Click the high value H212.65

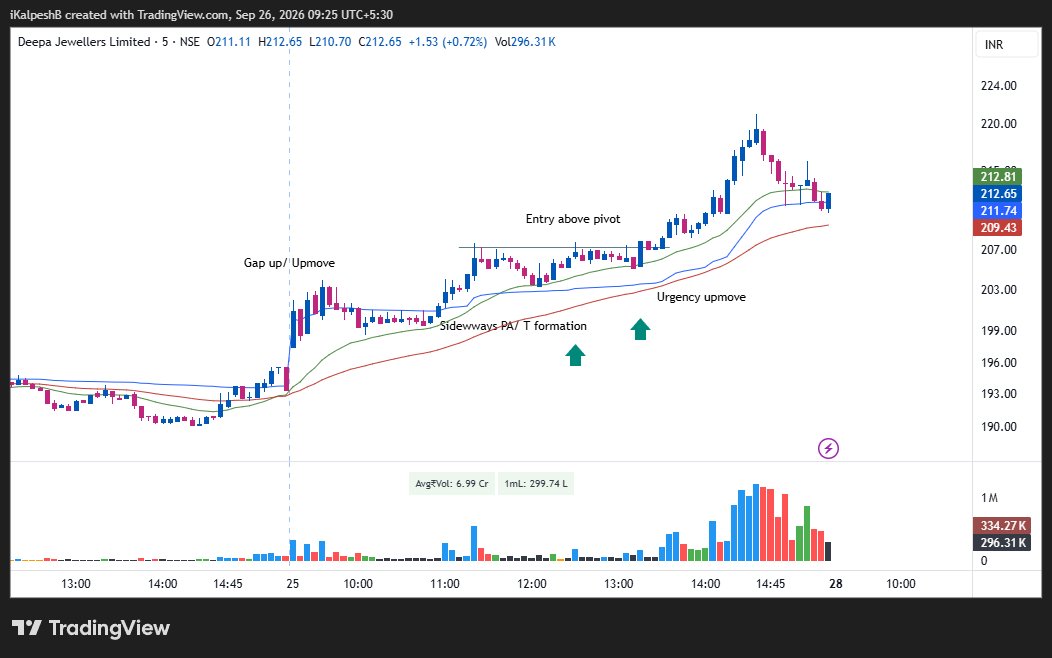click(280, 42)
